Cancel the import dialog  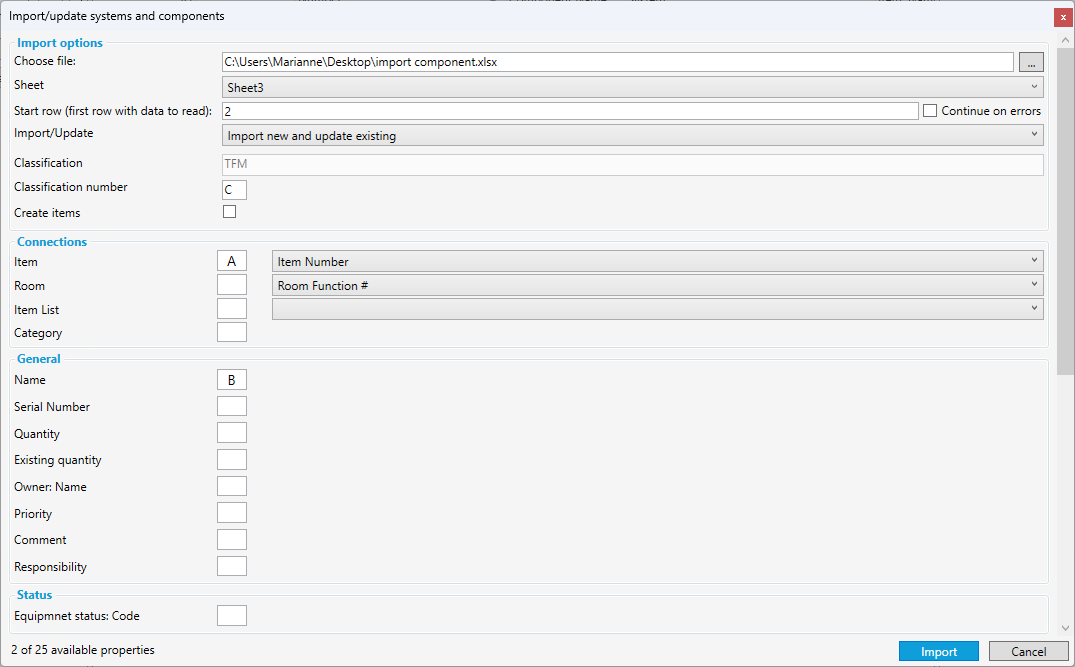click(1028, 651)
